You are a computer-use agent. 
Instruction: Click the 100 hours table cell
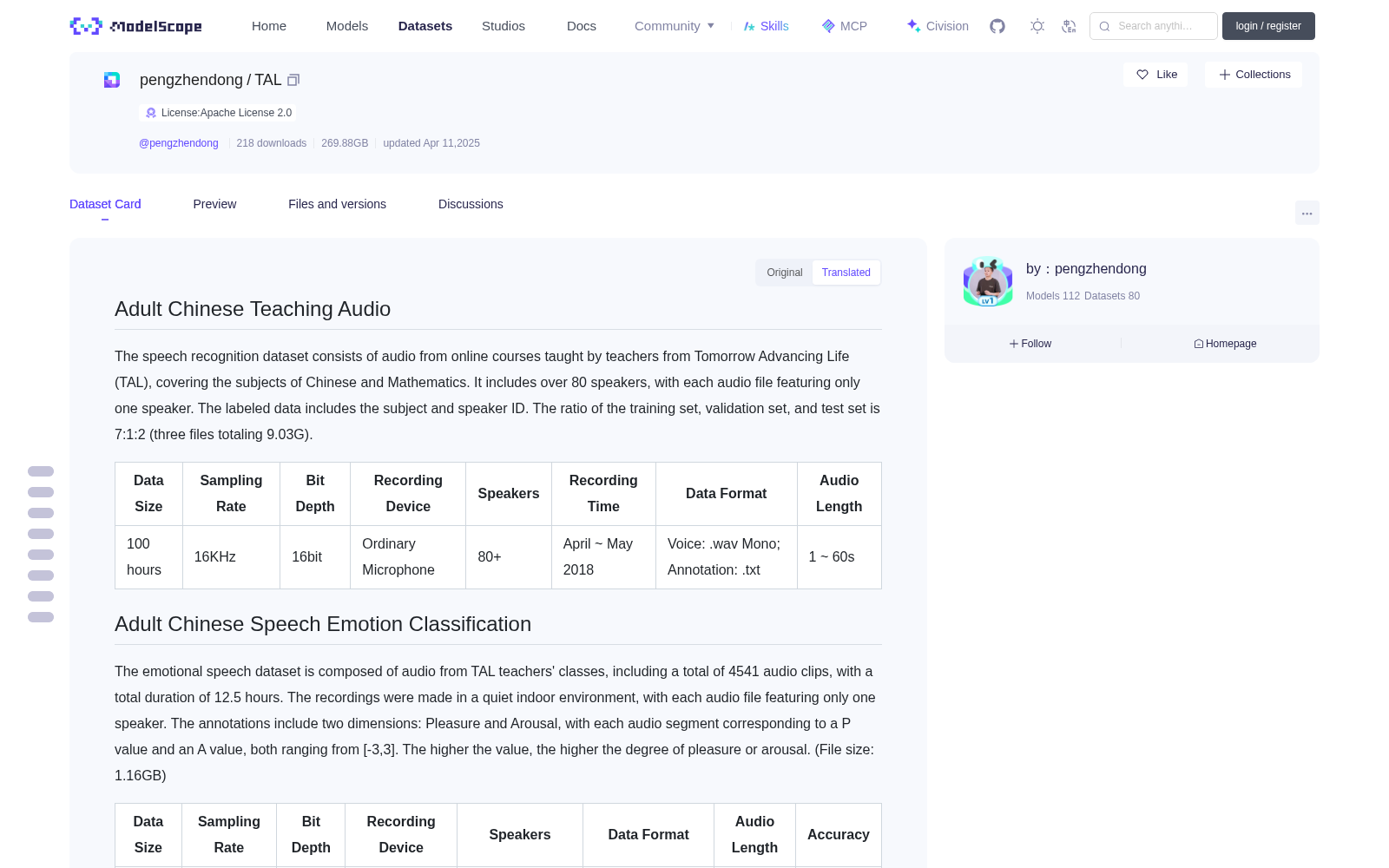pos(148,557)
